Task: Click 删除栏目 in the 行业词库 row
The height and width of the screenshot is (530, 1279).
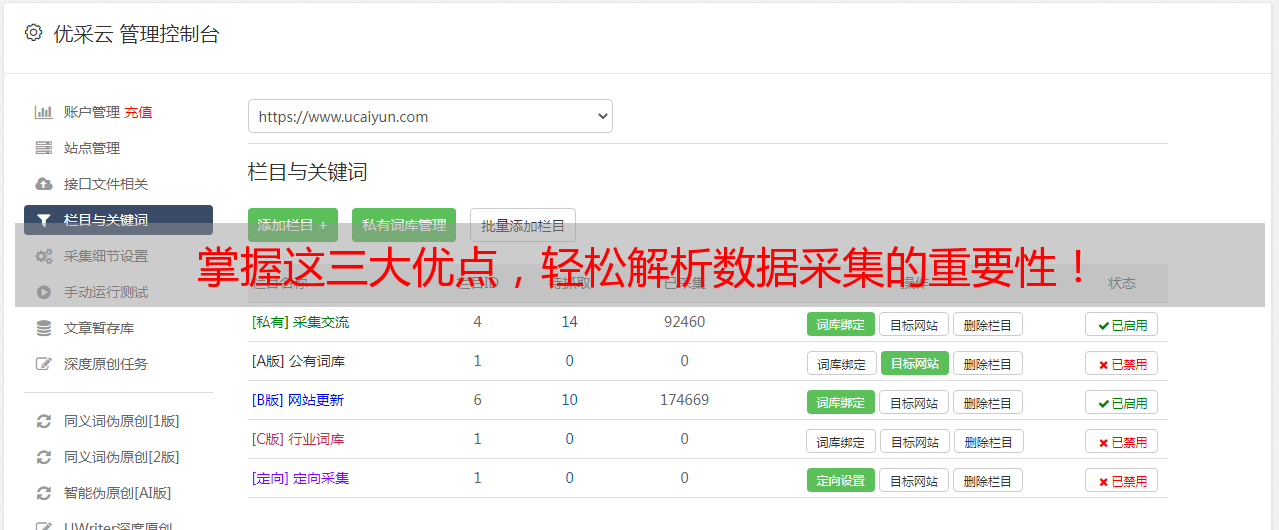Action: click(988, 441)
